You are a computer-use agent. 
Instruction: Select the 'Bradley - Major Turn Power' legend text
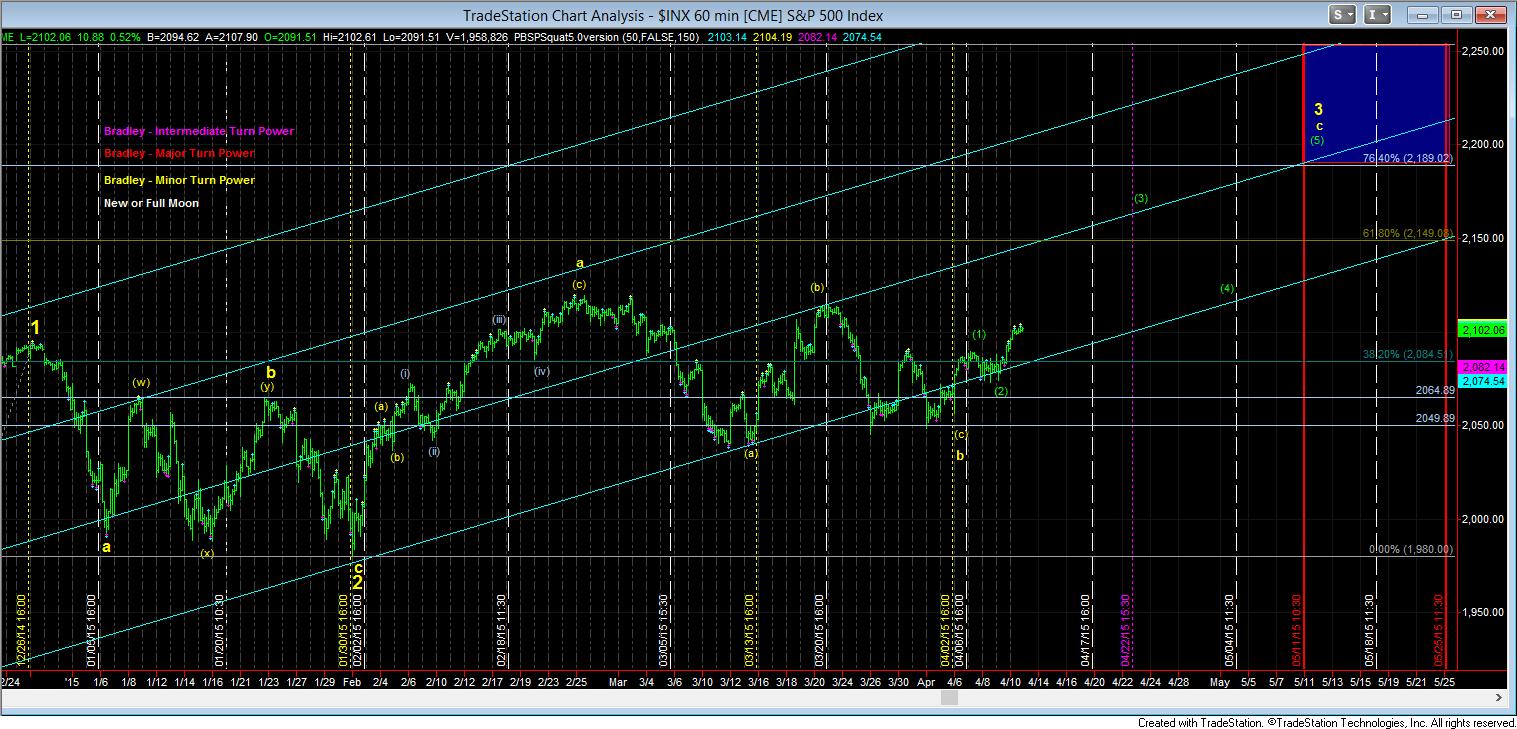179,153
